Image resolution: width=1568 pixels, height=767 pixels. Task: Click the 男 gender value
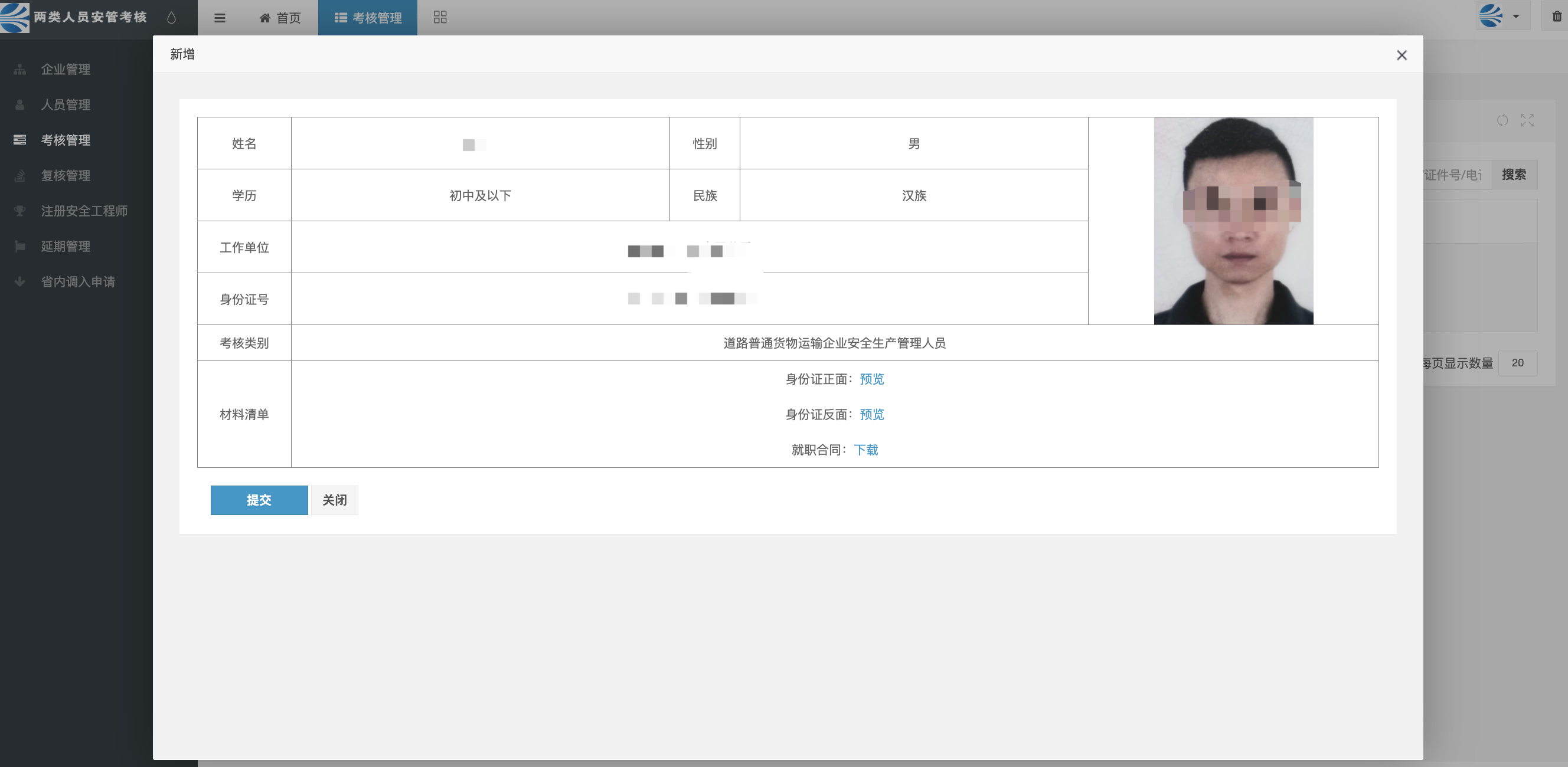click(914, 143)
